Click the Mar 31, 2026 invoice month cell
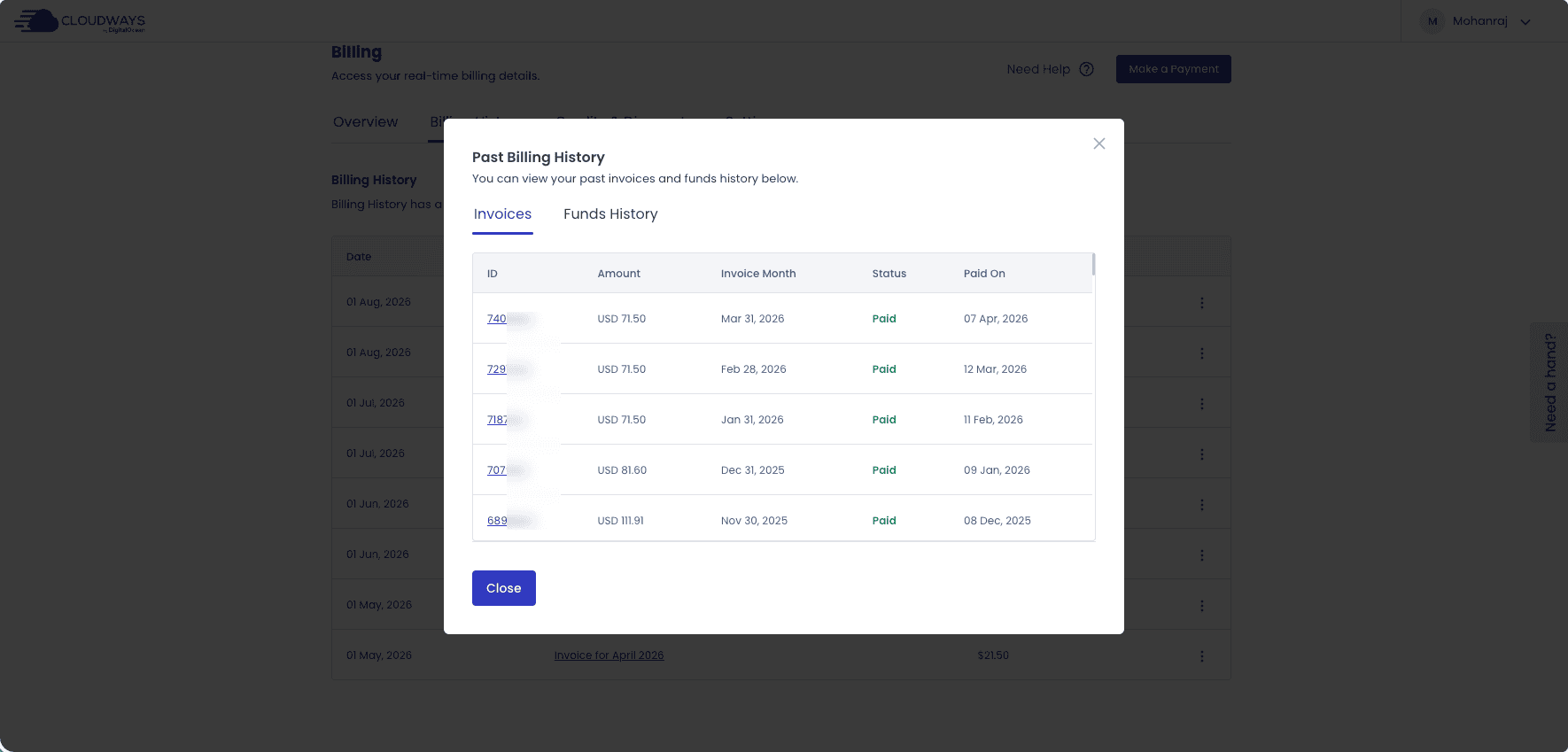Viewport: 1568px width, 752px height. tap(752, 319)
